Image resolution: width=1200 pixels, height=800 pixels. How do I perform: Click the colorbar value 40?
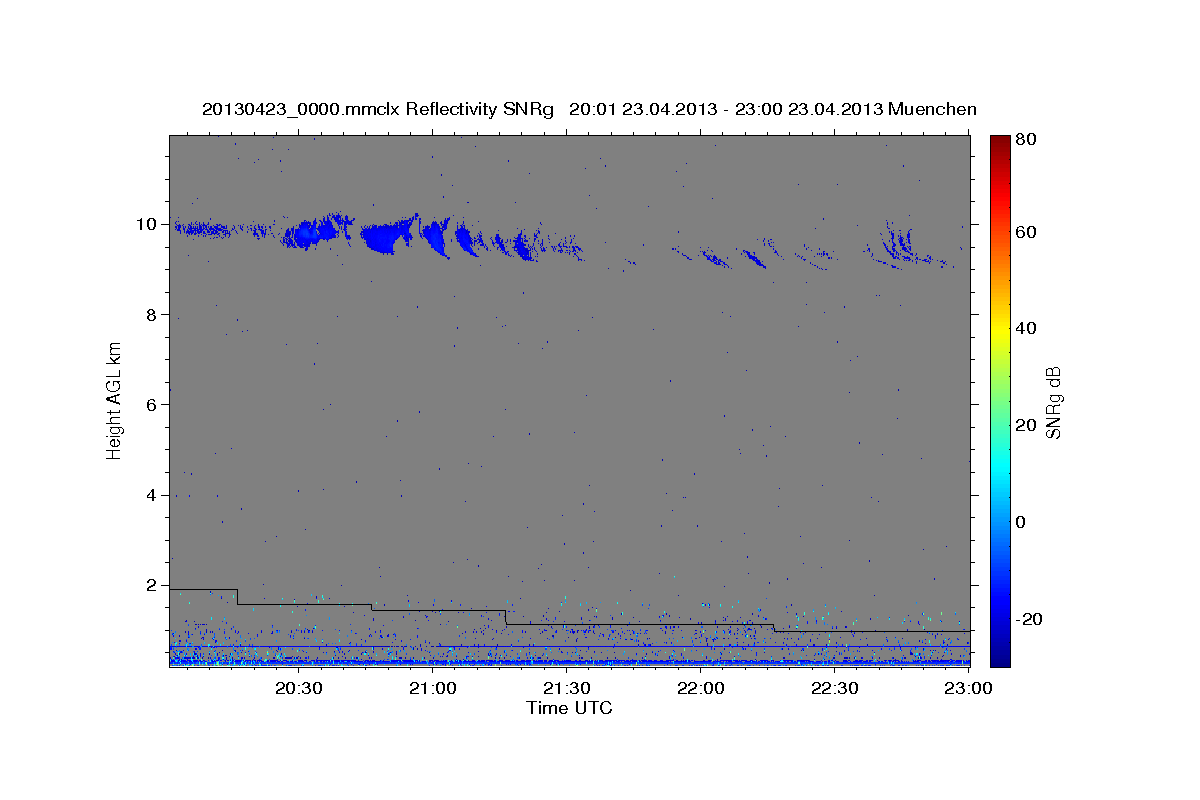coord(1025,328)
